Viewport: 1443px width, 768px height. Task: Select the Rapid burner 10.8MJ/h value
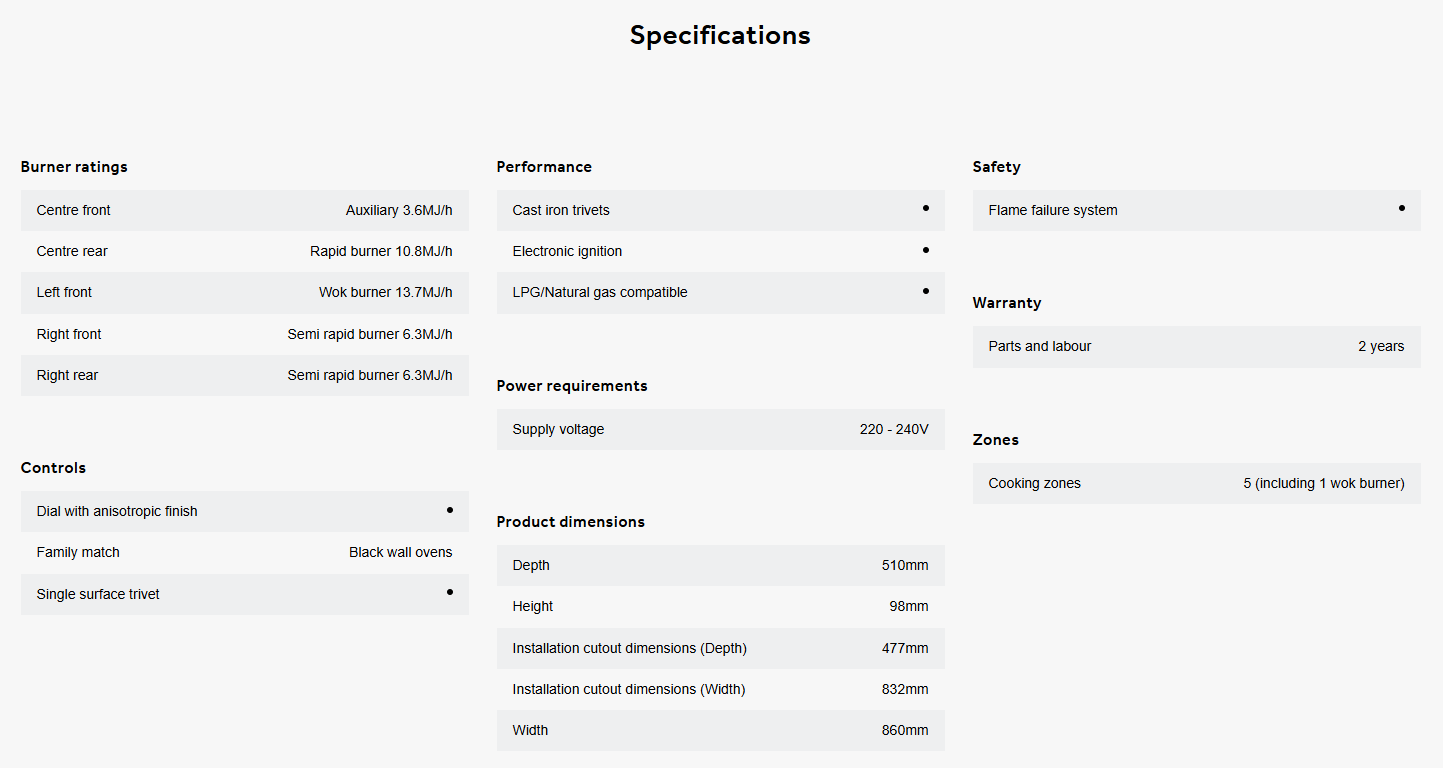tap(381, 251)
